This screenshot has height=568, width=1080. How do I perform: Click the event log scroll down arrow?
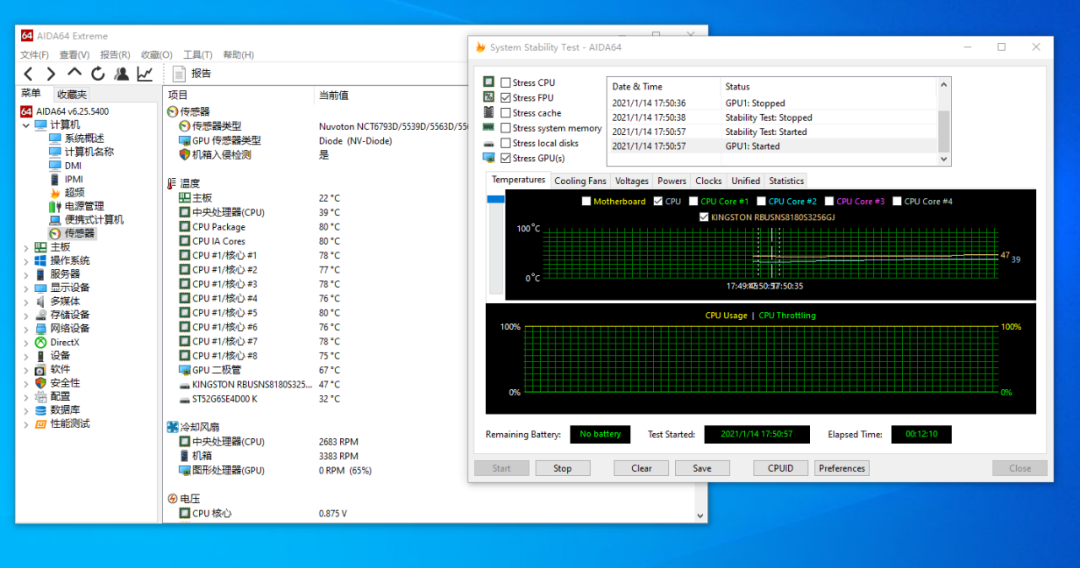pyautogui.click(x=944, y=159)
